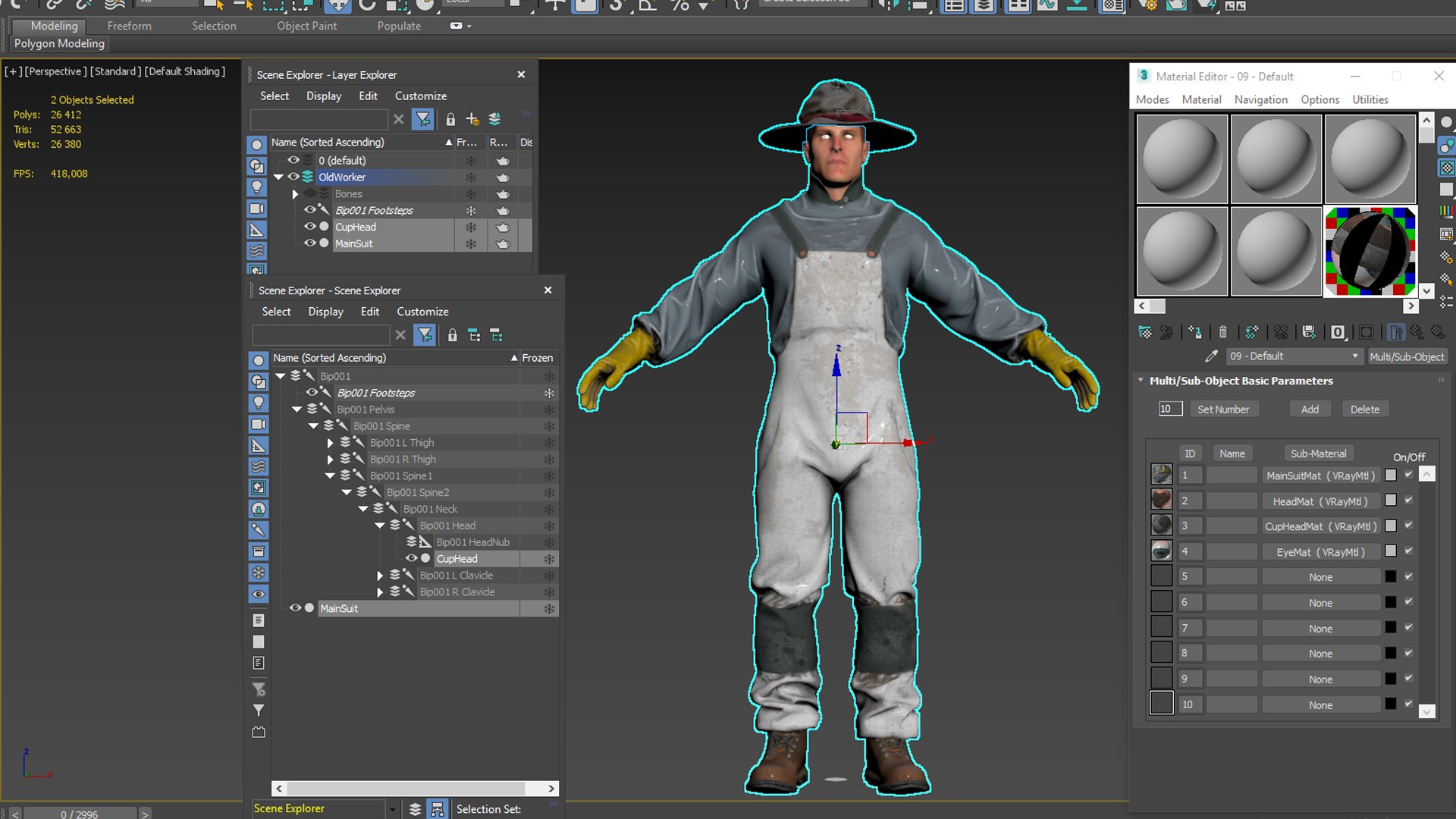
Task: Toggle Display Helpers filter in Layer Explorer
Action: 257,229
